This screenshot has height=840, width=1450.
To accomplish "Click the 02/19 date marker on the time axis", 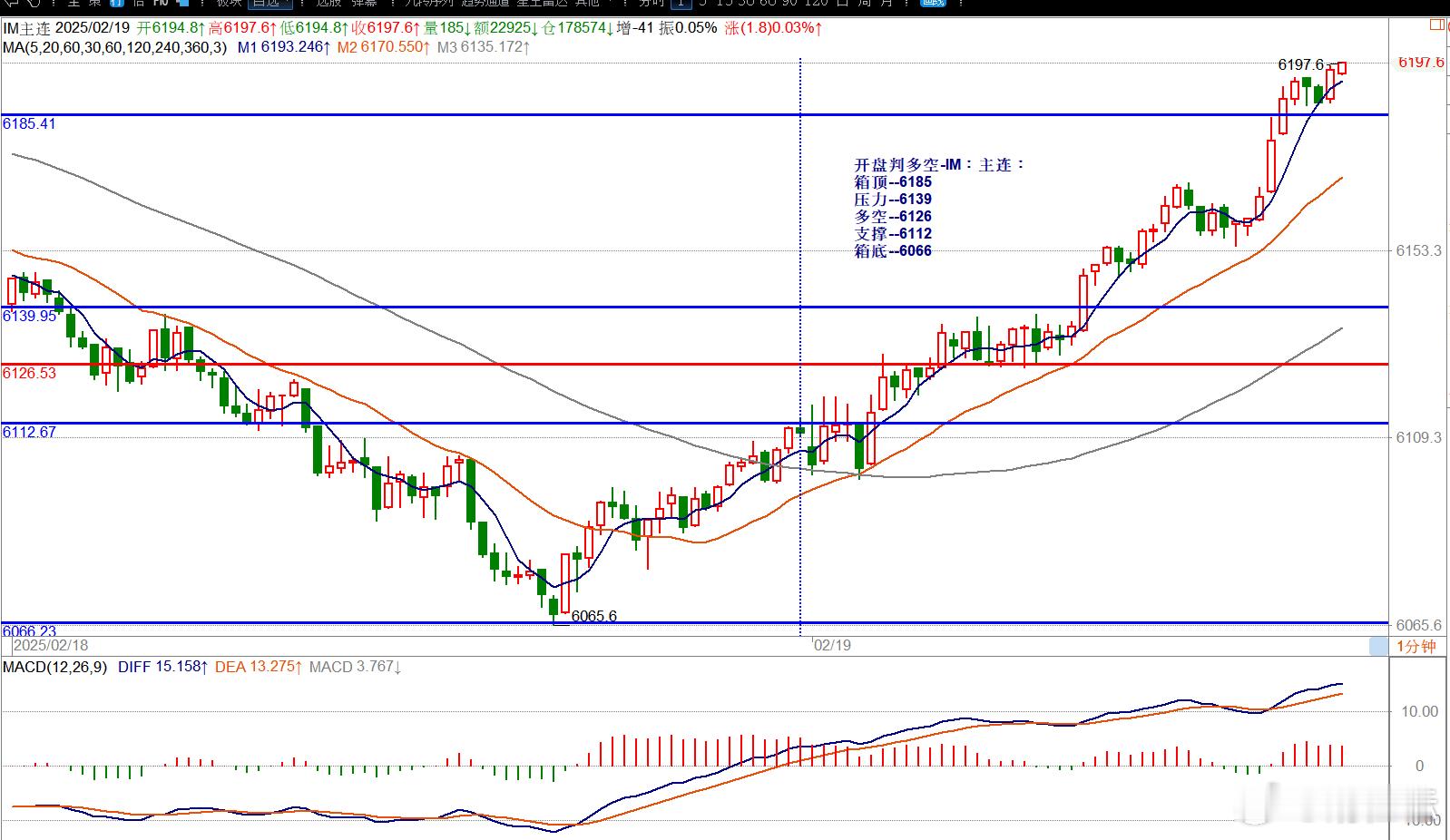I will pyautogui.click(x=832, y=645).
